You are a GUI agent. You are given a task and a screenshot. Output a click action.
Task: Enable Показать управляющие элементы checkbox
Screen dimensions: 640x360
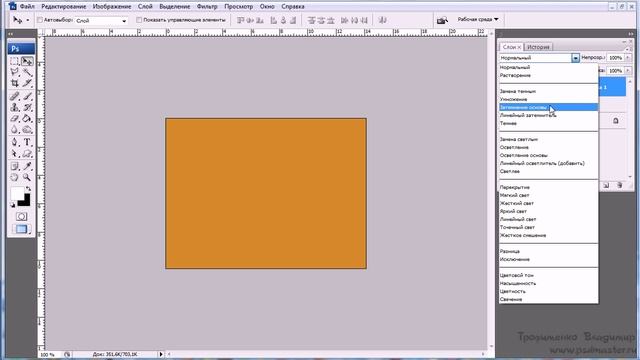[139, 20]
